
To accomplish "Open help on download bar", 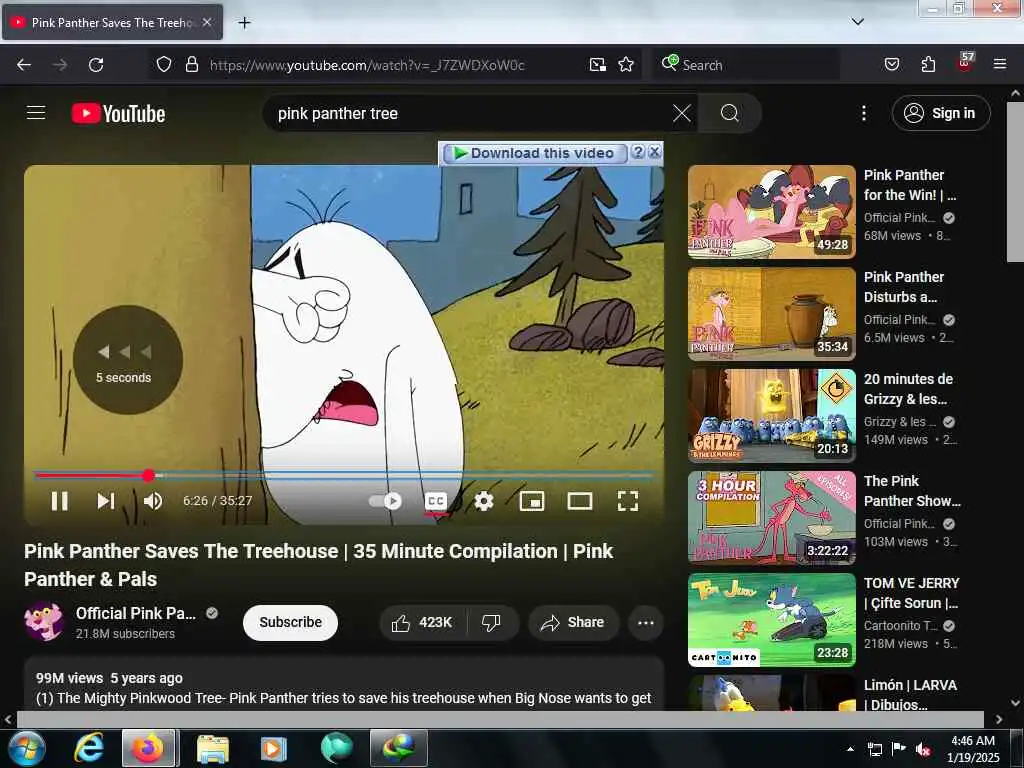I will tap(638, 152).
